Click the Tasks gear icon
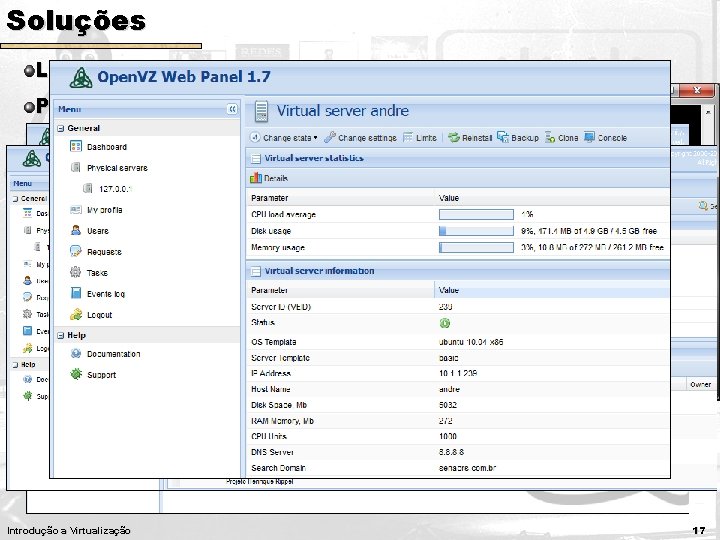Image resolution: width=720 pixels, height=540 pixels. 76,272
